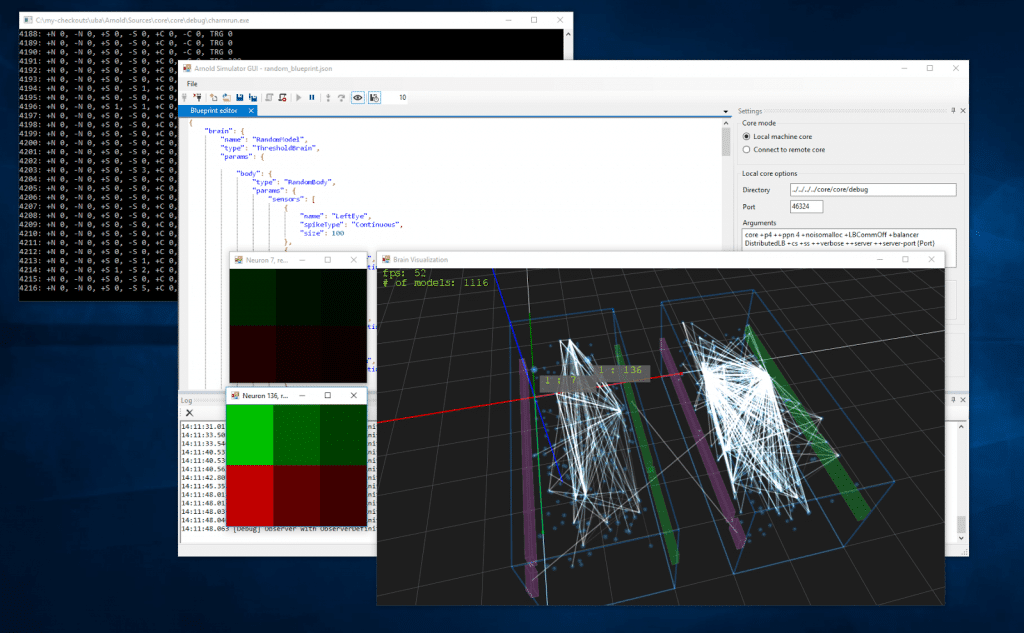Click the open blueprint folder icon
This screenshot has width=1024, height=633.
point(226,97)
